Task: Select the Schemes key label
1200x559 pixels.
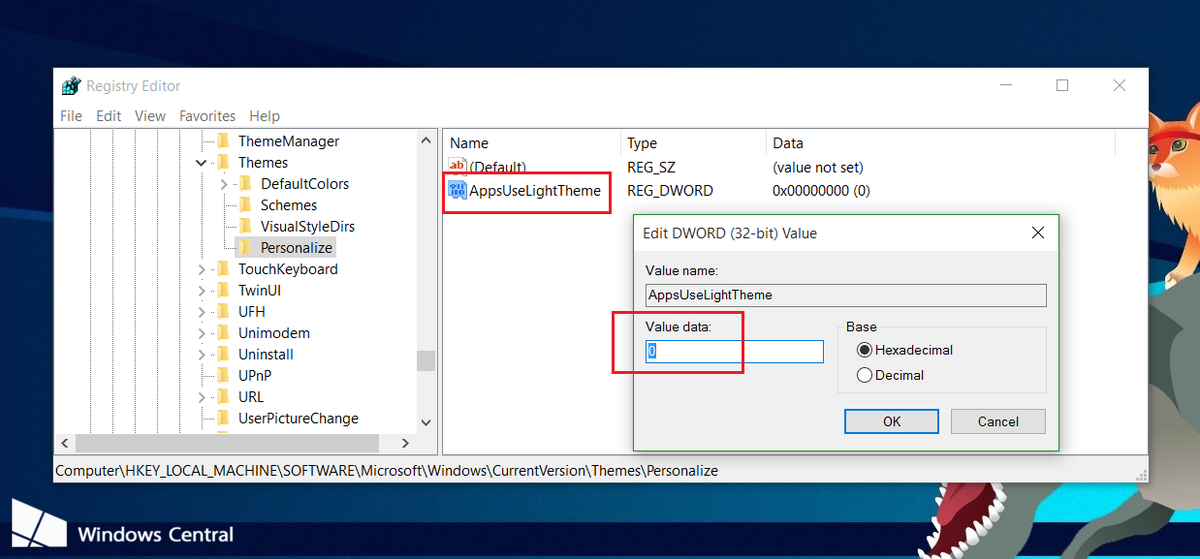Action: [x=289, y=205]
